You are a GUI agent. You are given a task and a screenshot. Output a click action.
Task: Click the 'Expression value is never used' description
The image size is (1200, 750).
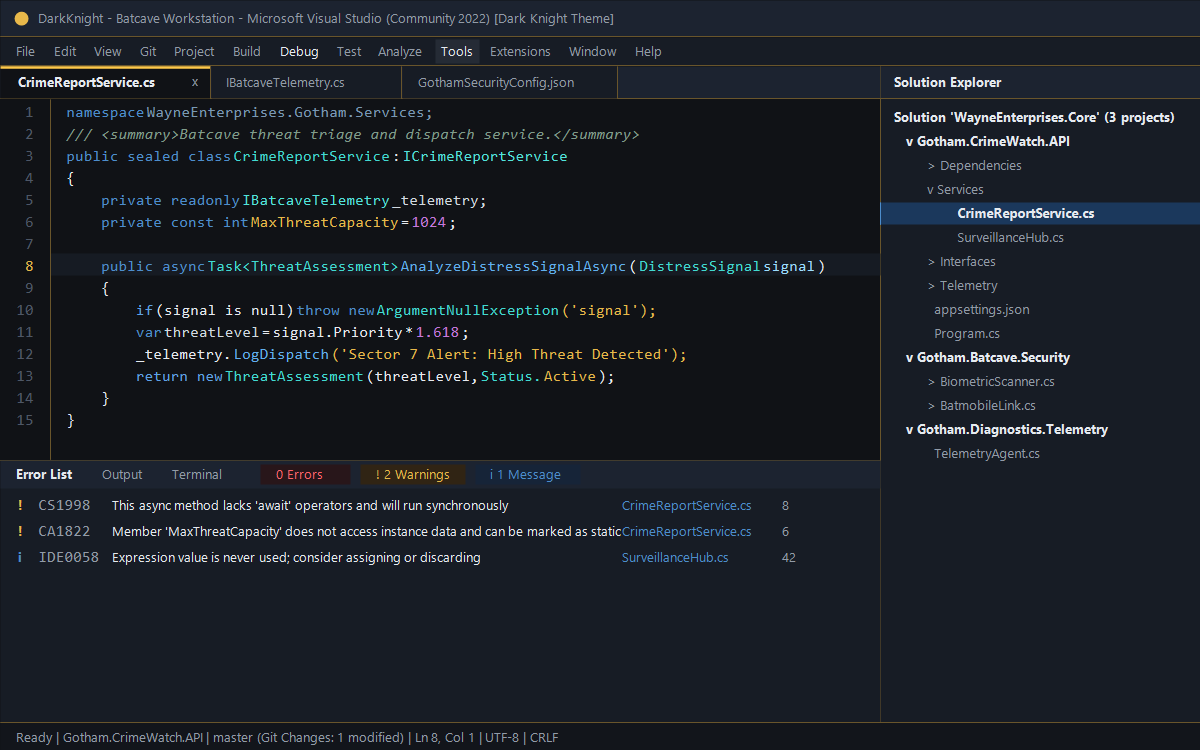click(x=296, y=558)
